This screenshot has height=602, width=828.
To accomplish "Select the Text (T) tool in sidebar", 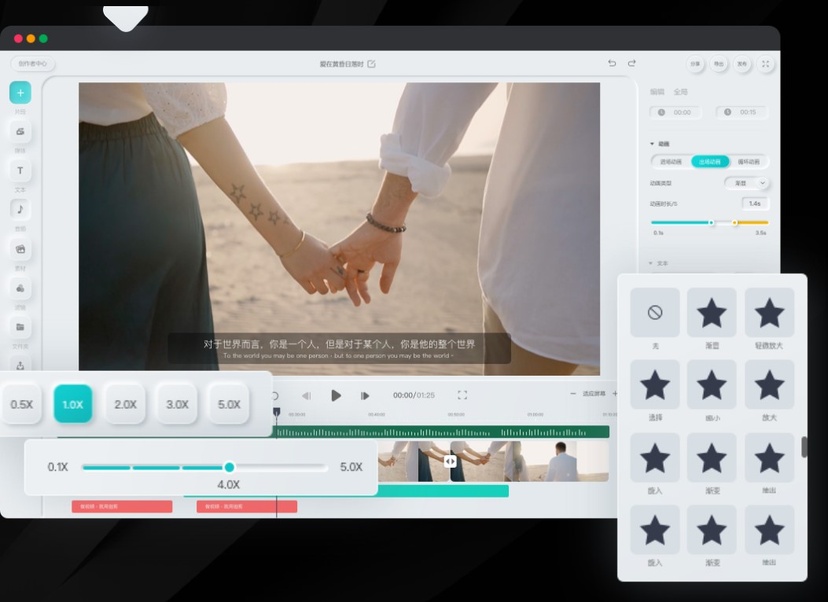I will (20, 171).
